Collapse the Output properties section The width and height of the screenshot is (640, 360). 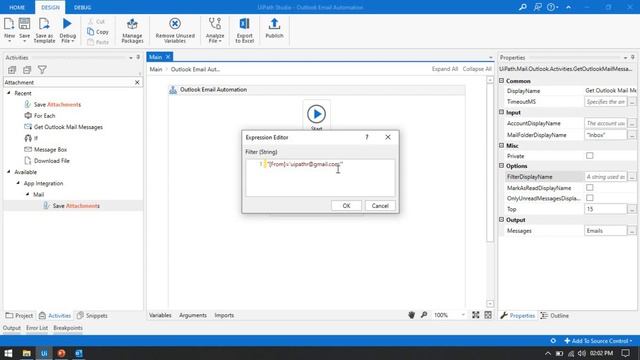502,220
